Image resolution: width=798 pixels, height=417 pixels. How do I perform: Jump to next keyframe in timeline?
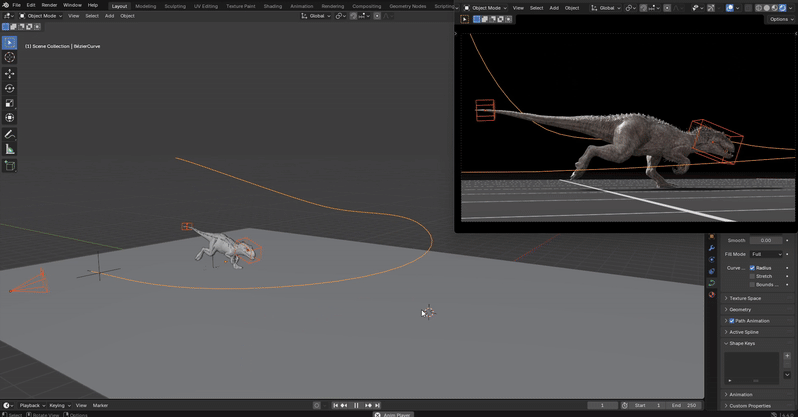(x=368, y=405)
